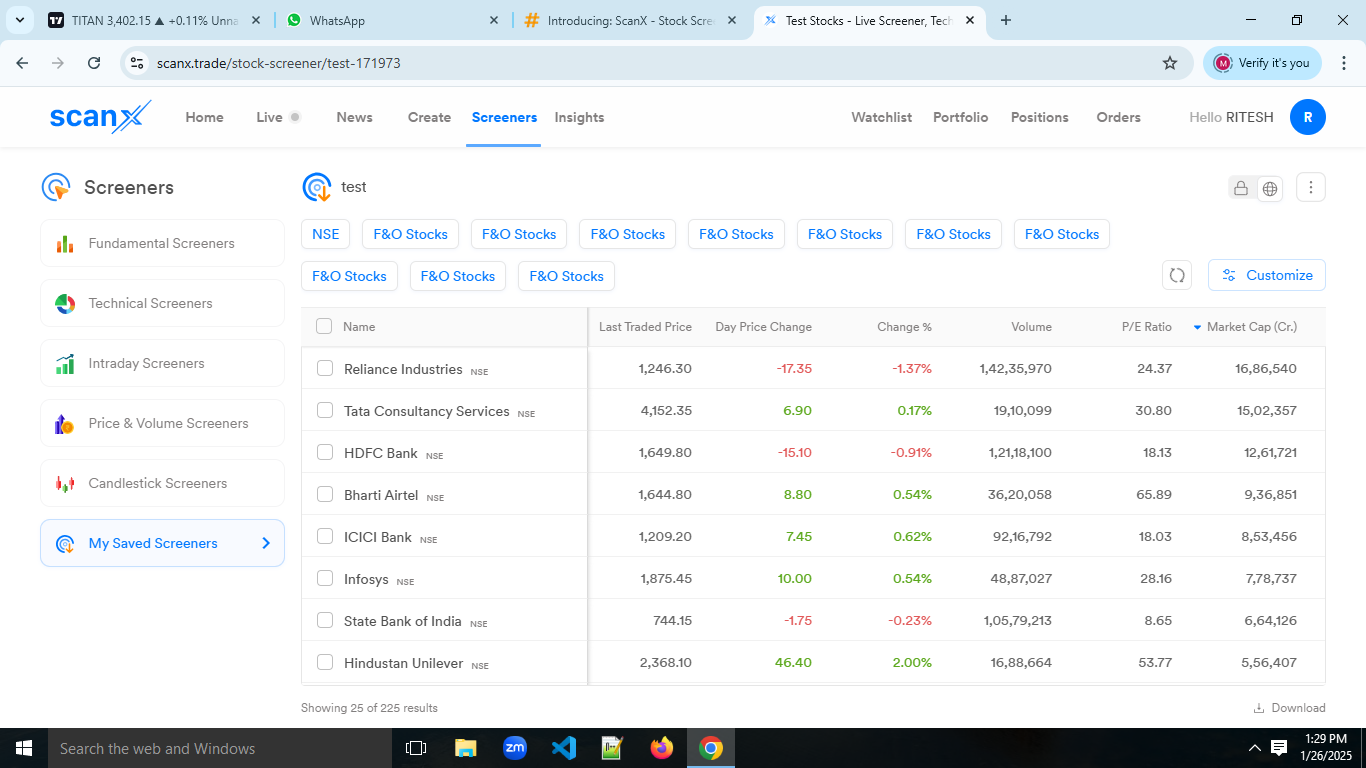Click the Positions link
This screenshot has width=1366, height=768.
click(x=1039, y=117)
